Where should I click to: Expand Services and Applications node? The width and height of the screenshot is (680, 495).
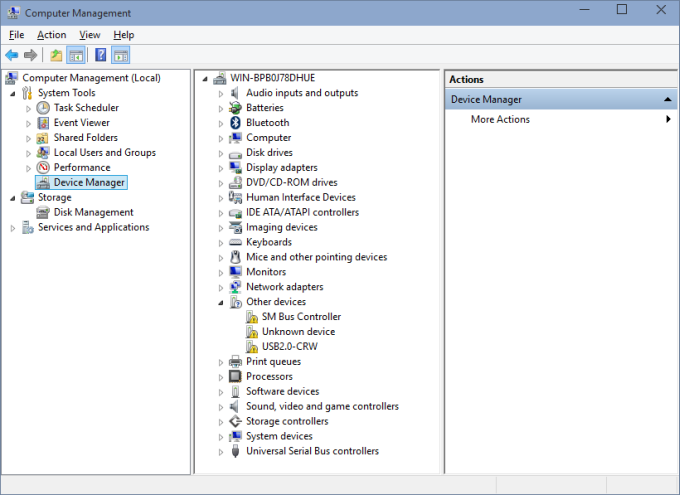(13, 228)
